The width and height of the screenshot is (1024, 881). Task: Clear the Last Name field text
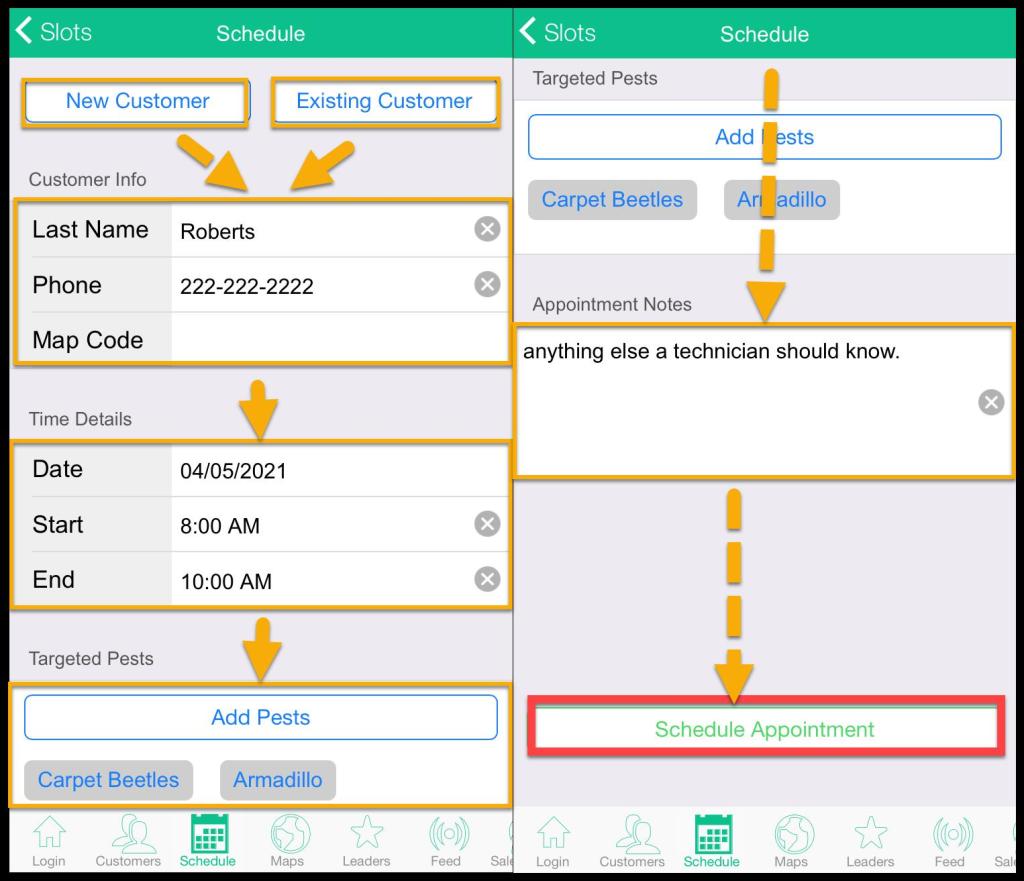click(486, 230)
